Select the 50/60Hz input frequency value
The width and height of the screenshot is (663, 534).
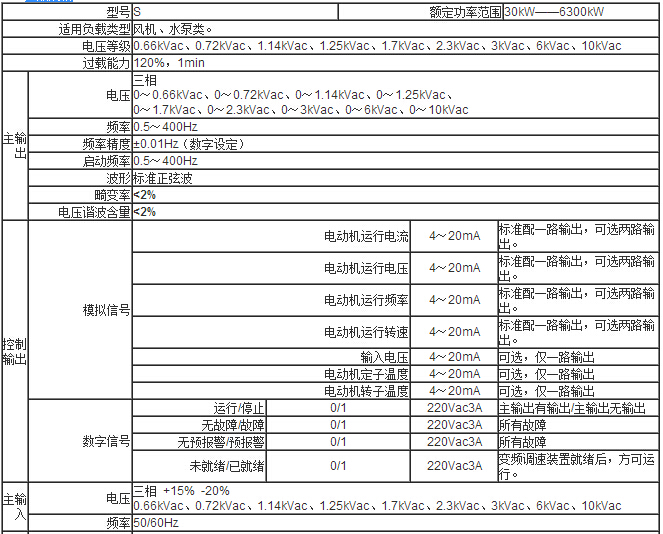[156, 523]
